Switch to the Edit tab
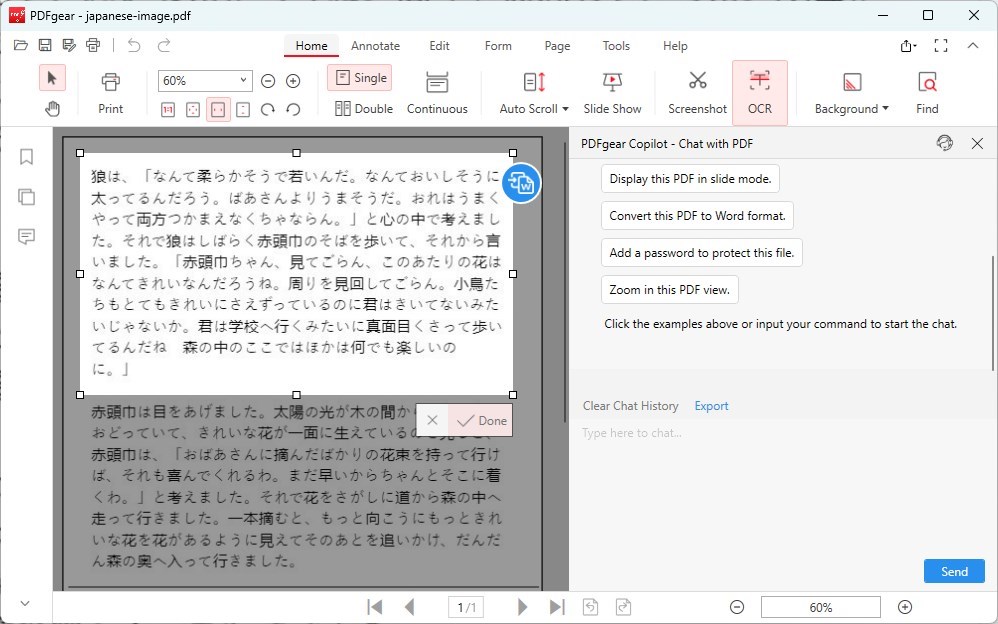The height and width of the screenshot is (624, 998). tap(439, 46)
